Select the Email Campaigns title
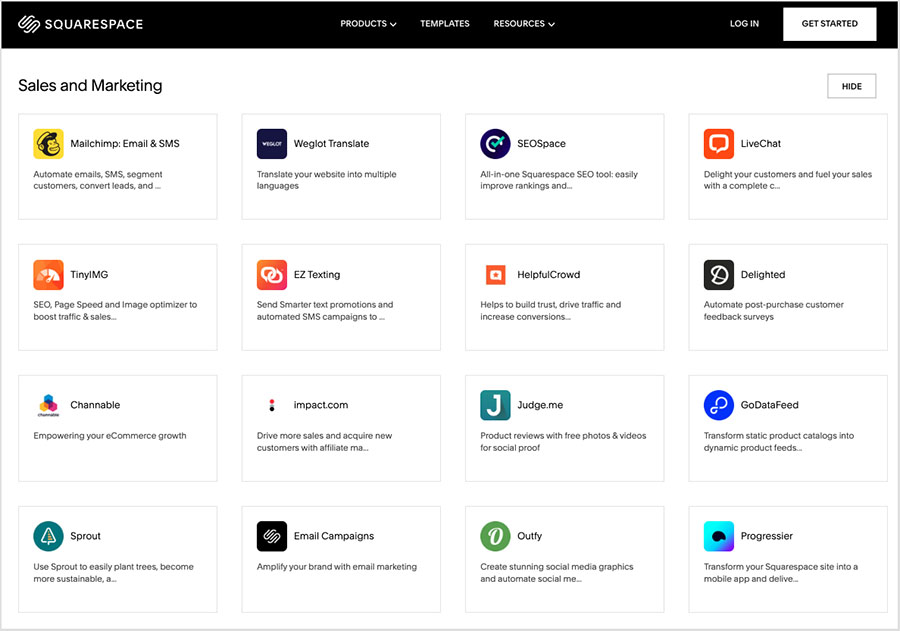This screenshot has height=631, width=900. coord(333,536)
